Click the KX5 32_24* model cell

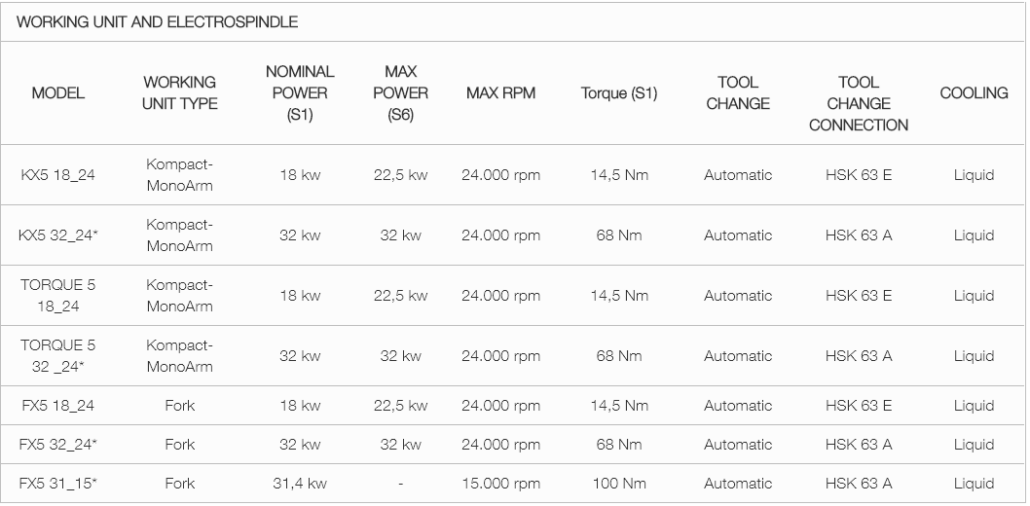pyautogui.click(x=58, y=235)
